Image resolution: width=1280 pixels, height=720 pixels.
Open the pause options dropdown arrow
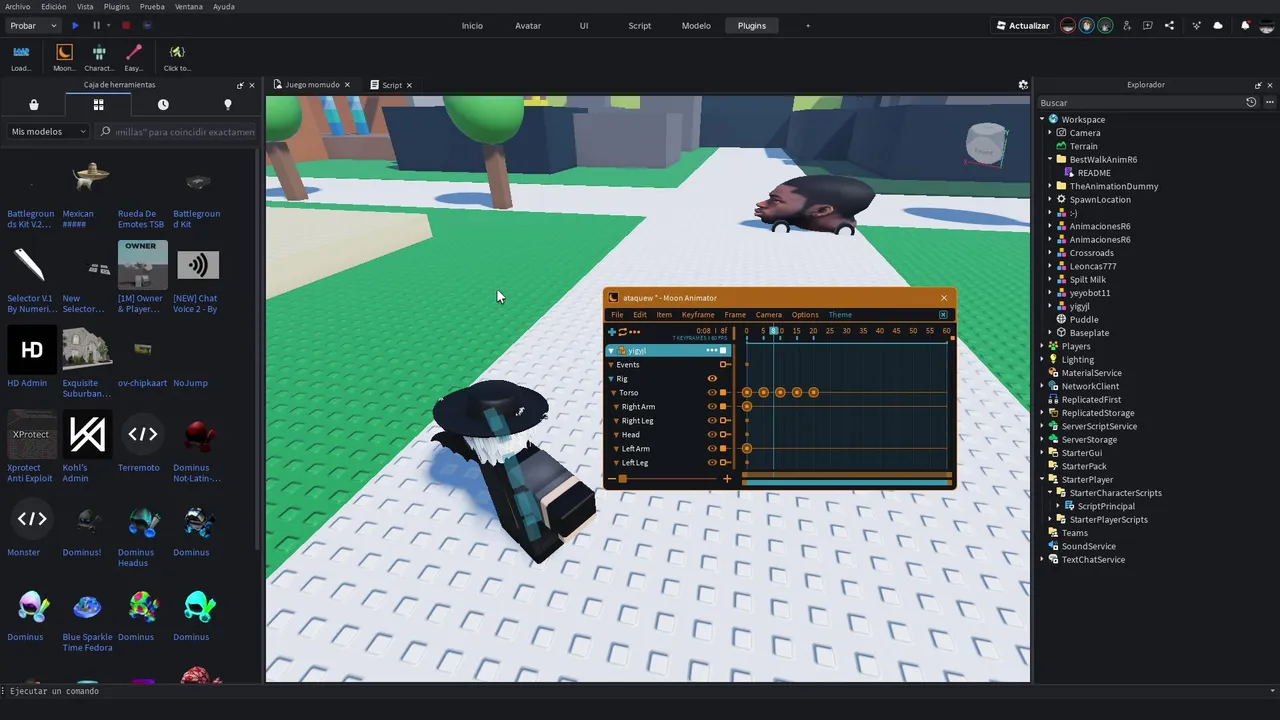coord(109,25)
